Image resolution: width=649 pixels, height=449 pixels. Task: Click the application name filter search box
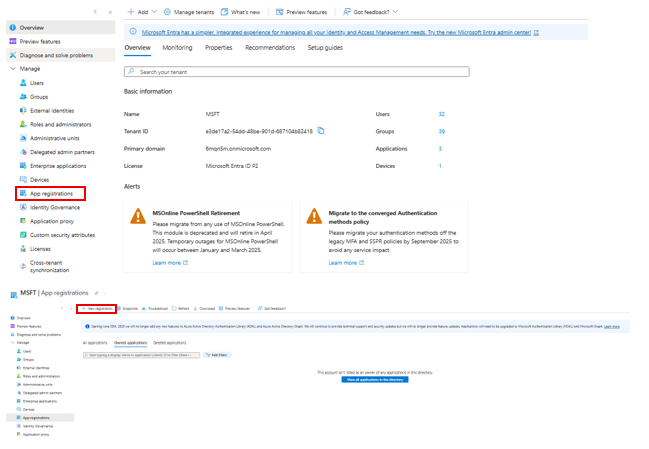point(141,355)
